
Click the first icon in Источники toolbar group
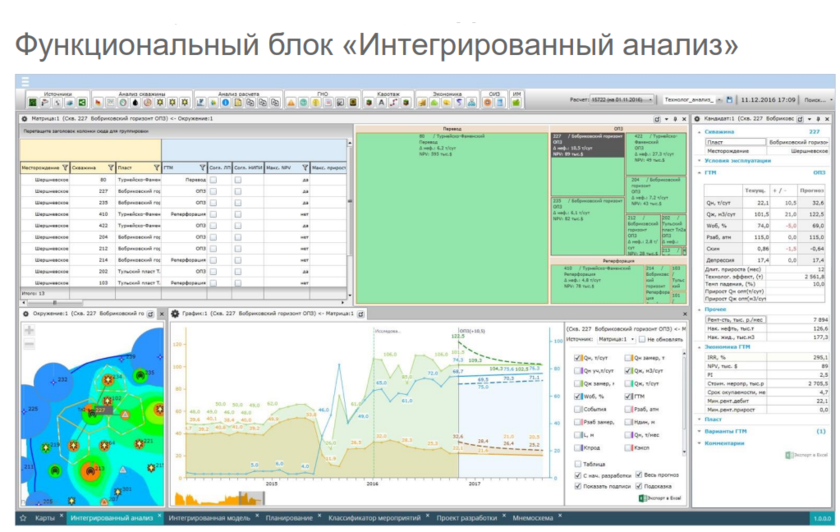[32, 102]
